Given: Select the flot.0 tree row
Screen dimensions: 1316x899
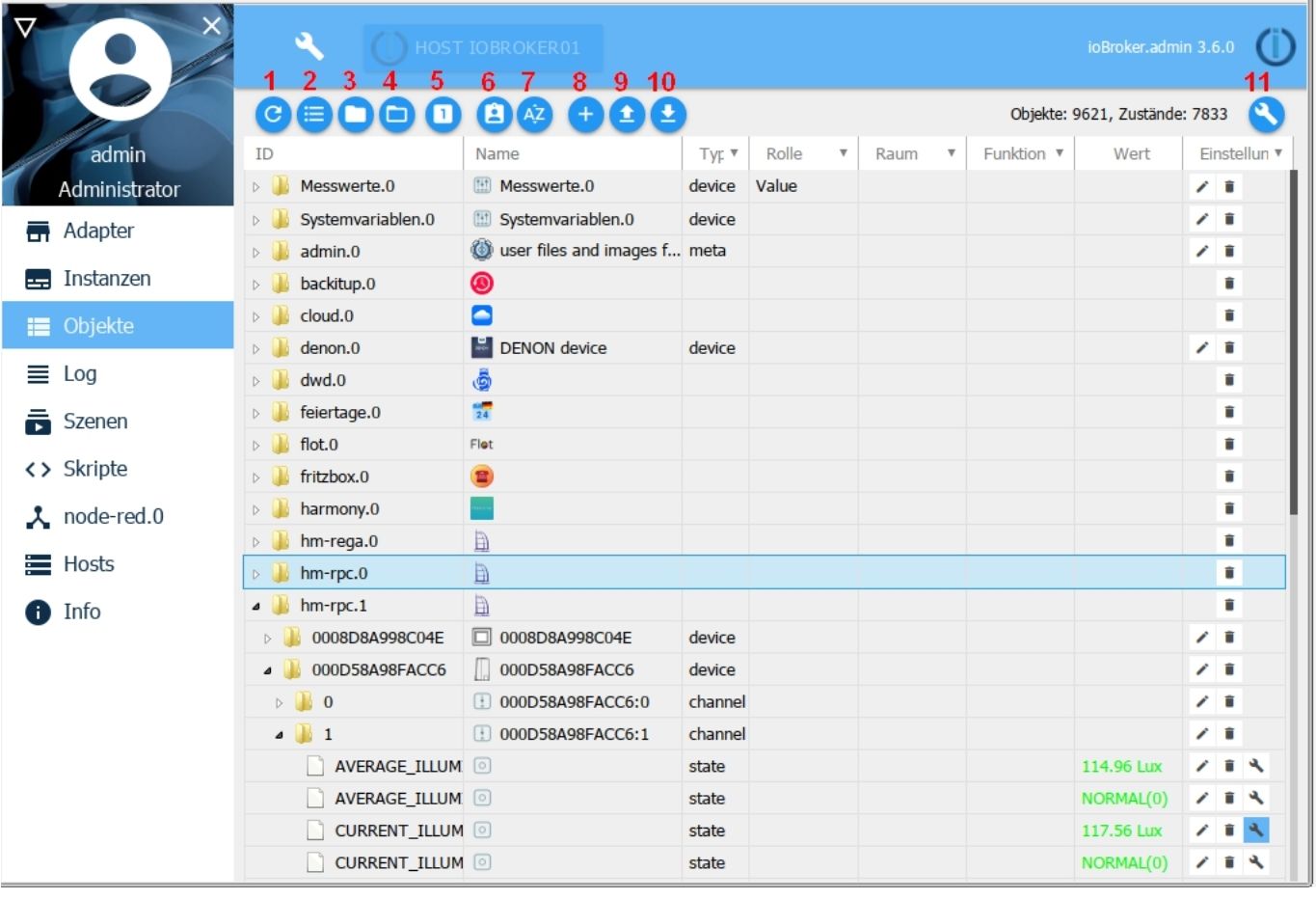Looking at the screenshot, I should (764, 445).
